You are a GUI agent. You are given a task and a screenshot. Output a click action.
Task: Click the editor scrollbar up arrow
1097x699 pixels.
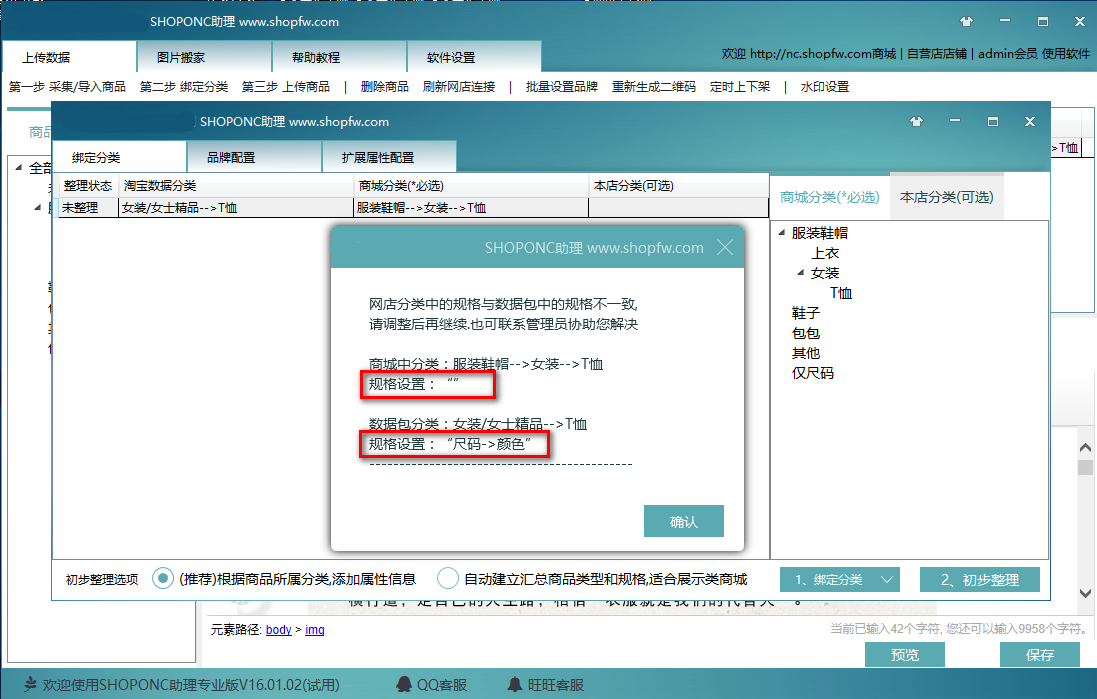[x=1085, y=447]
